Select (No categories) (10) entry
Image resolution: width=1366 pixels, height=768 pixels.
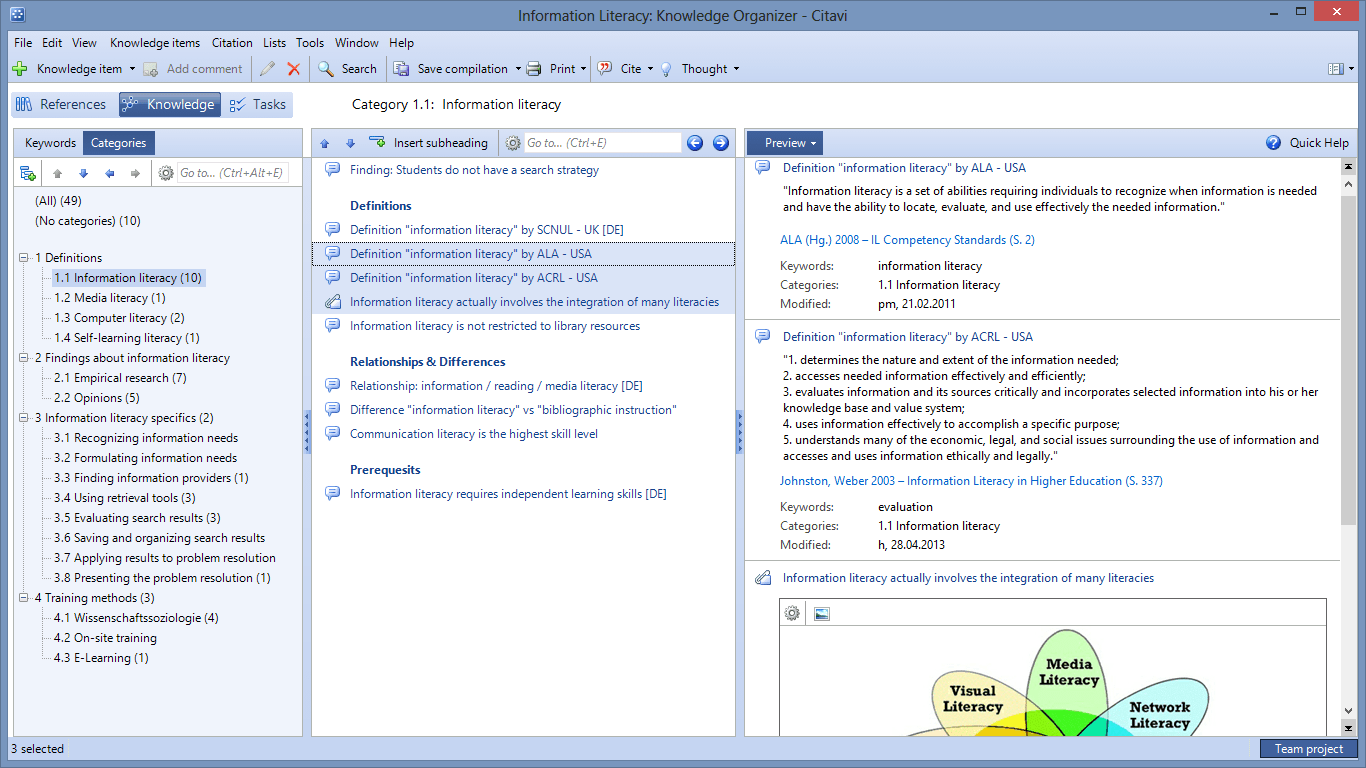tap(88, 221)
